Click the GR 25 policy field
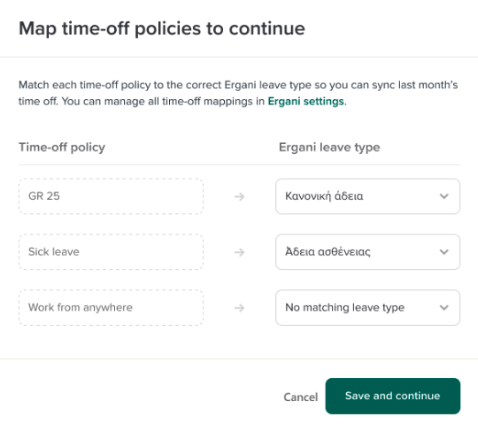 pyautogui.click(x=111, y=196)
